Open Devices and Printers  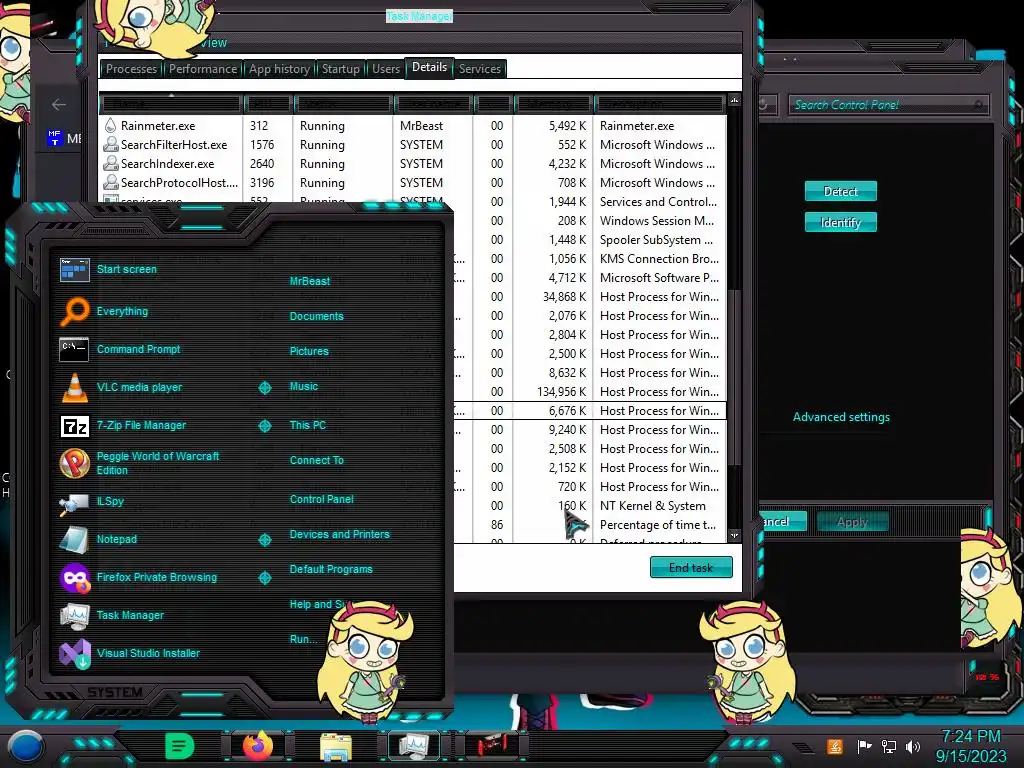[339, 534]
